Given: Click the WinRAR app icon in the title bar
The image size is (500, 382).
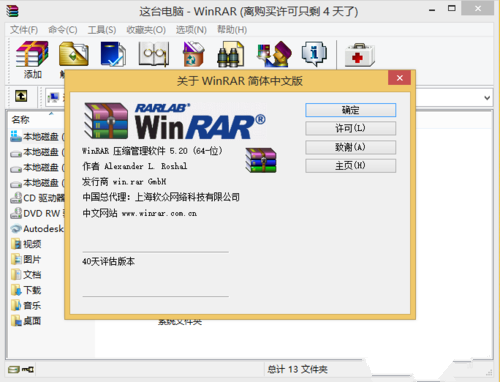Looking at the screenshot, I should tap(12, 11).
